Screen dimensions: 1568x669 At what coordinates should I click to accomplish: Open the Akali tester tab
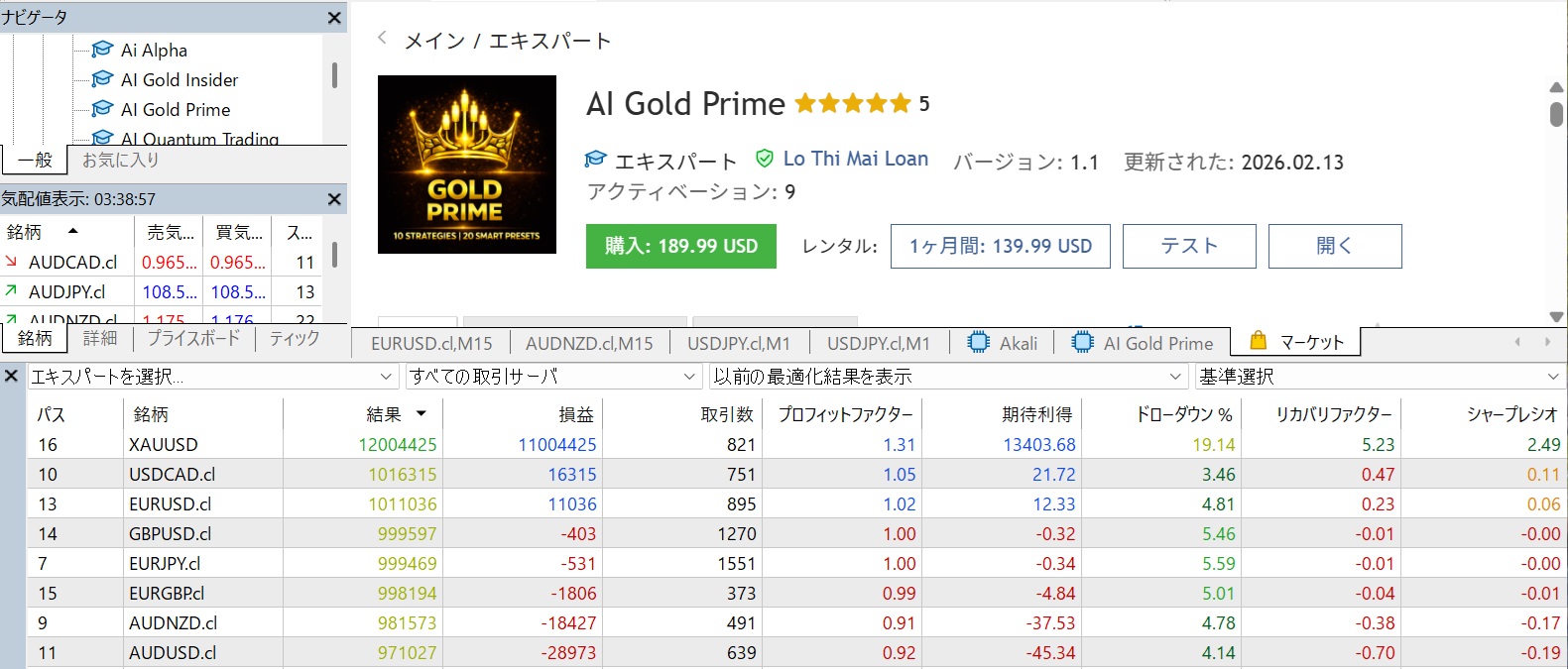tap(1003, 343)
